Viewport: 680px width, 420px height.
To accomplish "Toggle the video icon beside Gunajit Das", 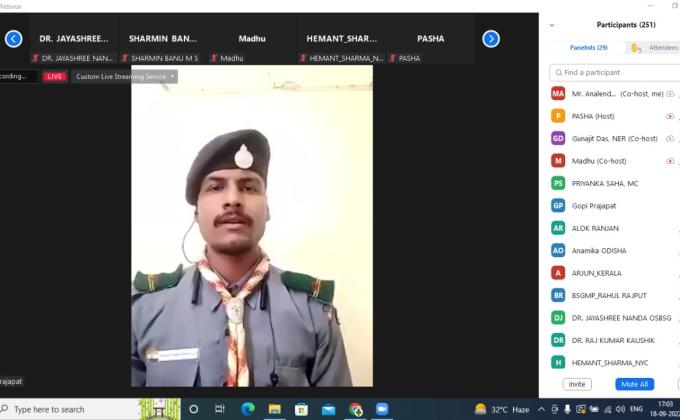I will pos(670,138).
